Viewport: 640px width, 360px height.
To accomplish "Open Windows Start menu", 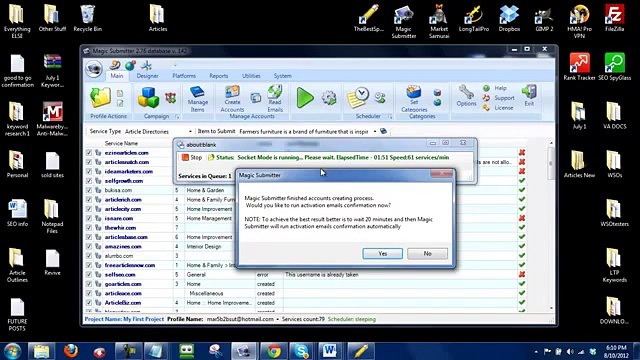I will point(12,351).
